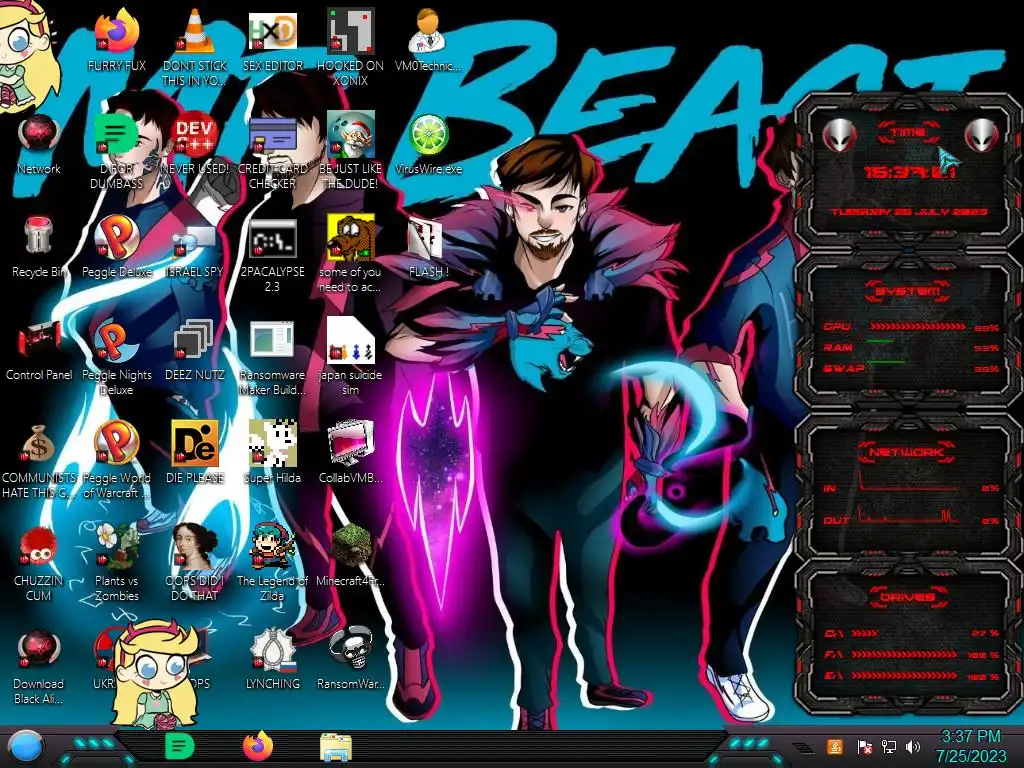Viewport: 1024px width, 768px height.
Task: Open the Recycle Bin
Action: pos(39,236)
